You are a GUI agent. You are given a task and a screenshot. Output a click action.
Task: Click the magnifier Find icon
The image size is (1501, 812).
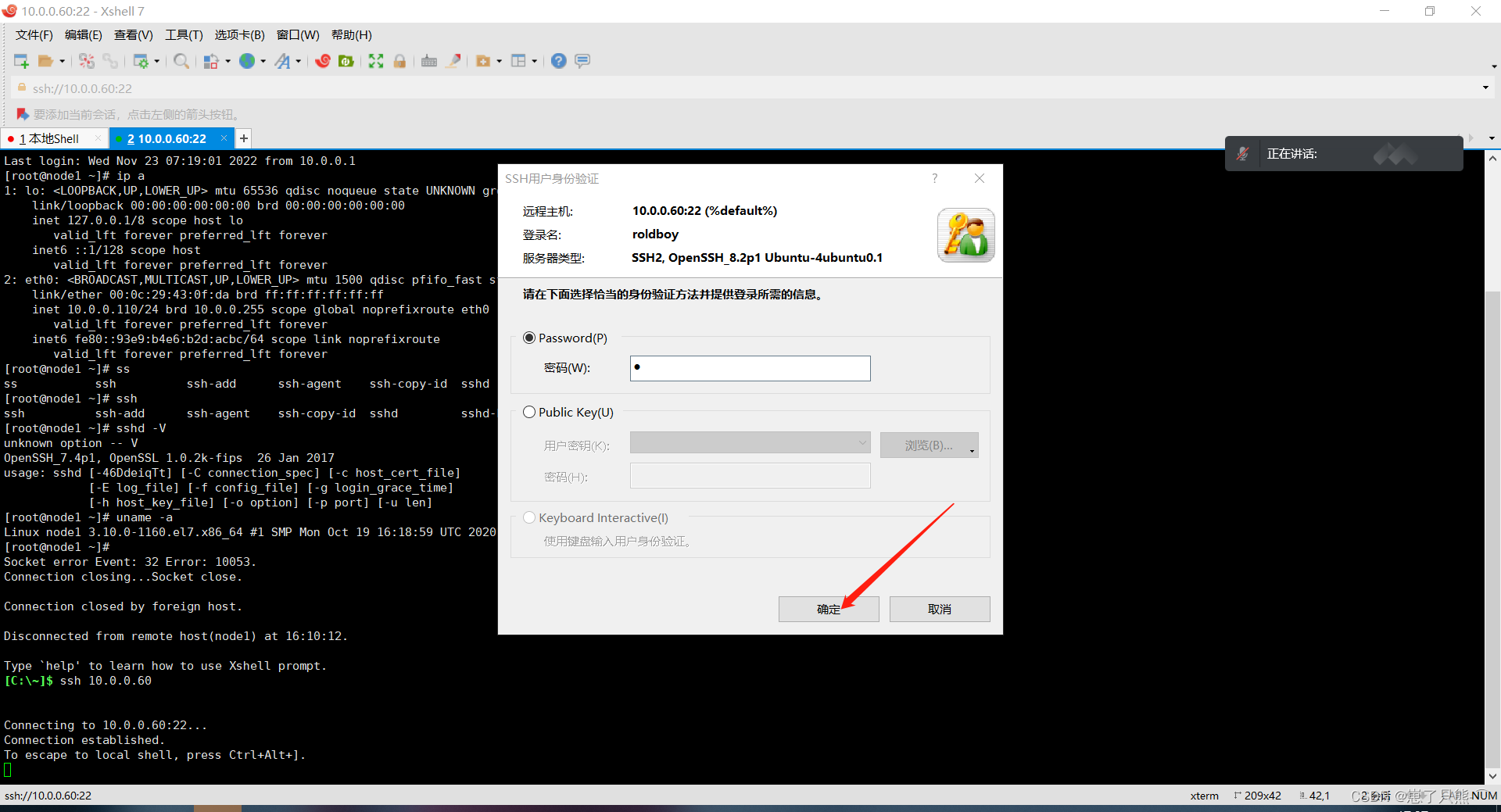[x=181, y=61]
